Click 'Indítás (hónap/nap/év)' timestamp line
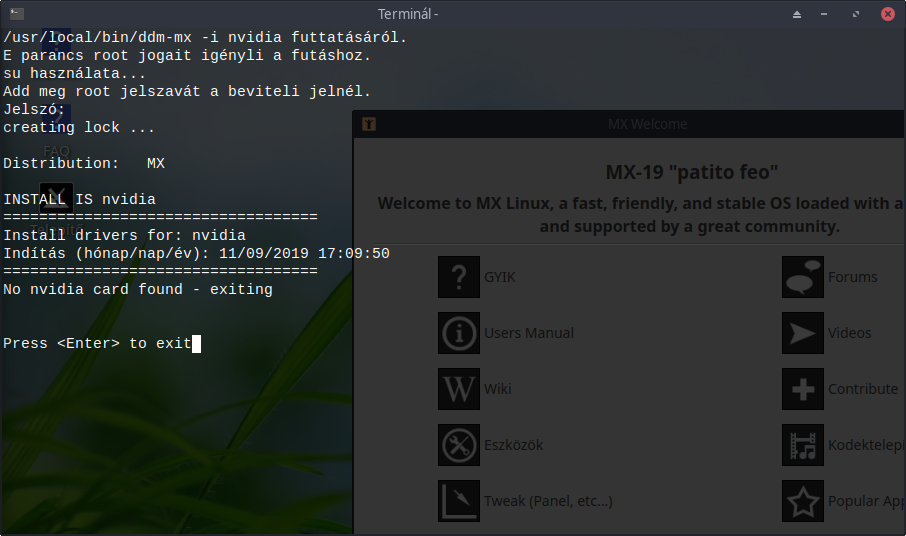The image size is (906, 536). [x=196, y=254]
